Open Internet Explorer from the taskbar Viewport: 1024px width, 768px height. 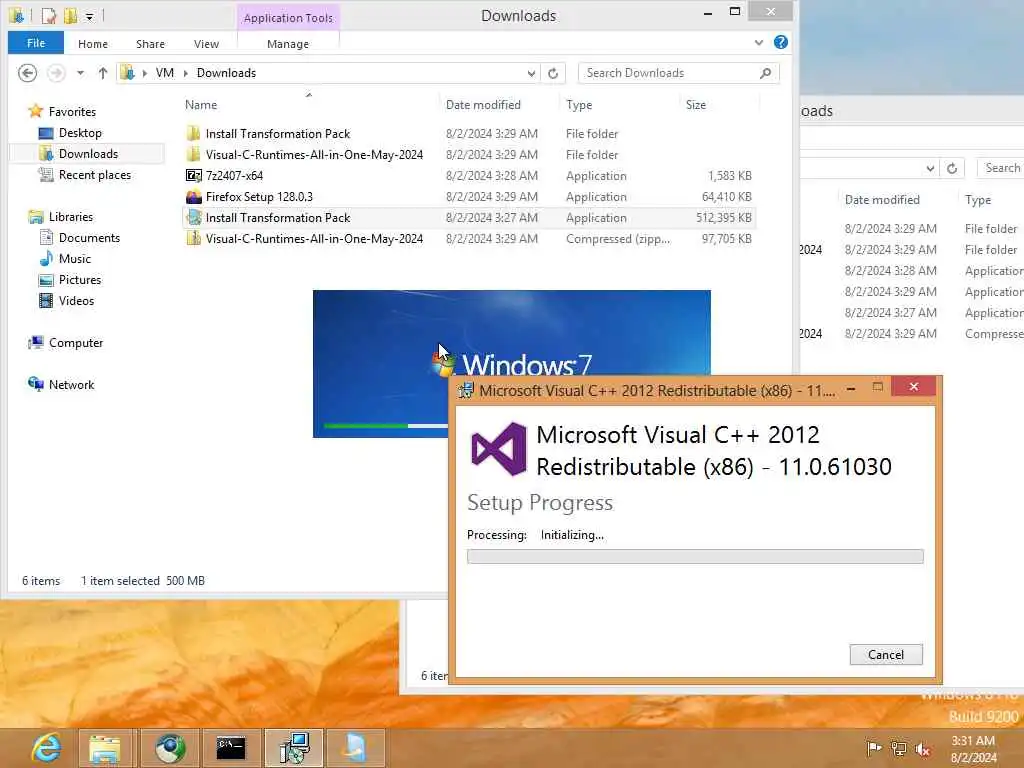coord(45,748)
